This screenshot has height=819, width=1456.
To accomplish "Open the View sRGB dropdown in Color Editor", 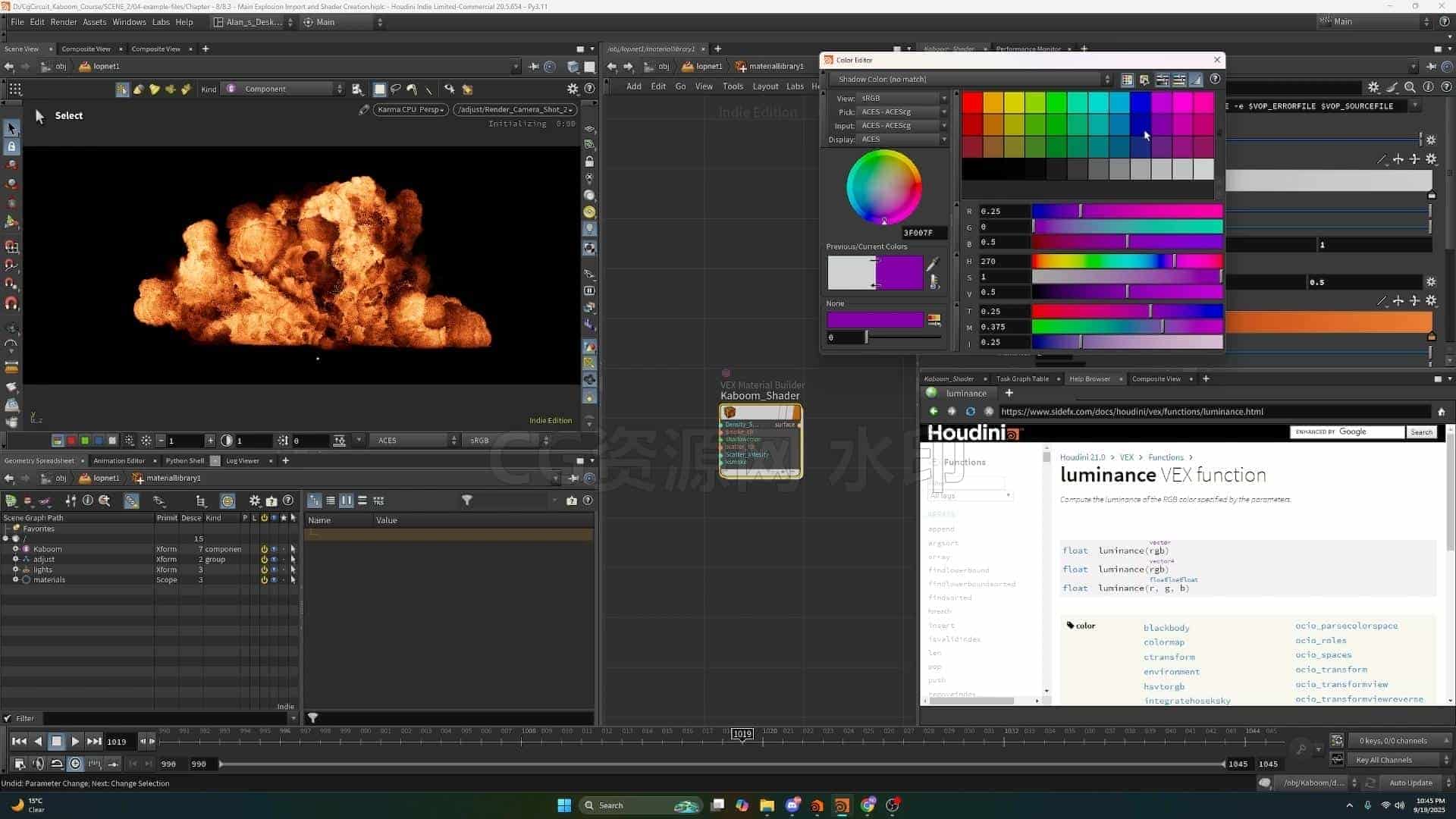I will [903, 99].
